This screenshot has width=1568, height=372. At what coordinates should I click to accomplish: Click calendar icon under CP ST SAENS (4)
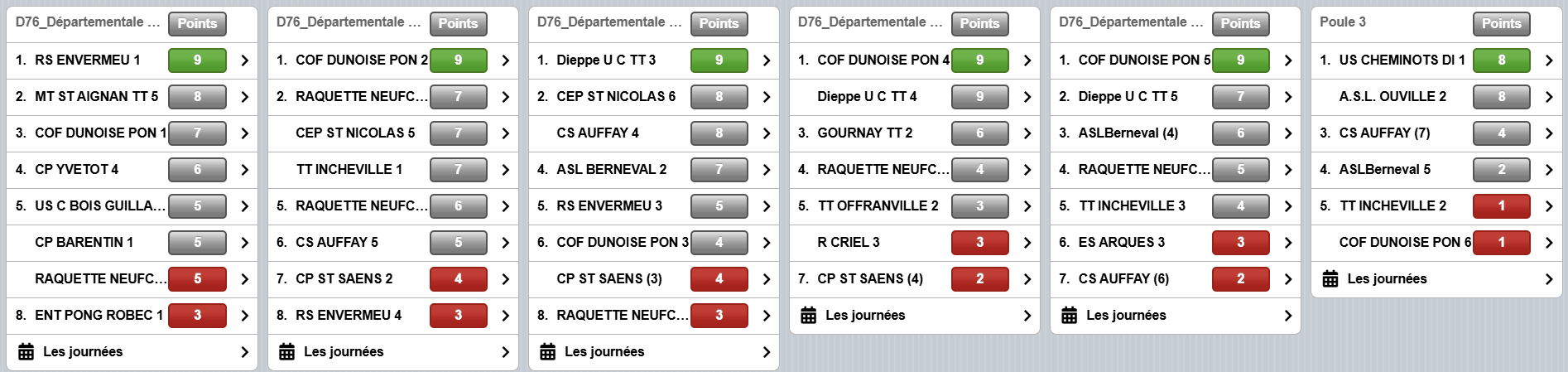809,316
